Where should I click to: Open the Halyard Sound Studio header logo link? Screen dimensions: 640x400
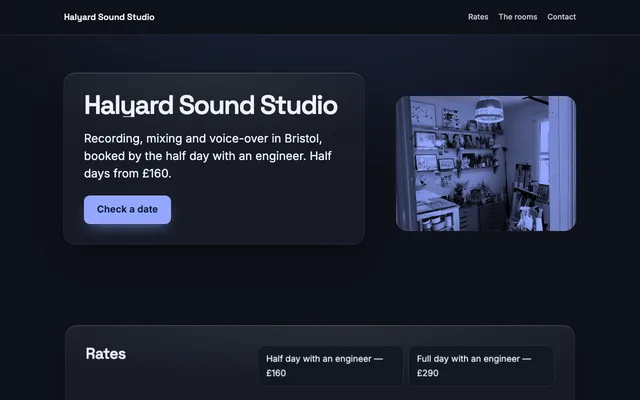click(x=109, y=17)
